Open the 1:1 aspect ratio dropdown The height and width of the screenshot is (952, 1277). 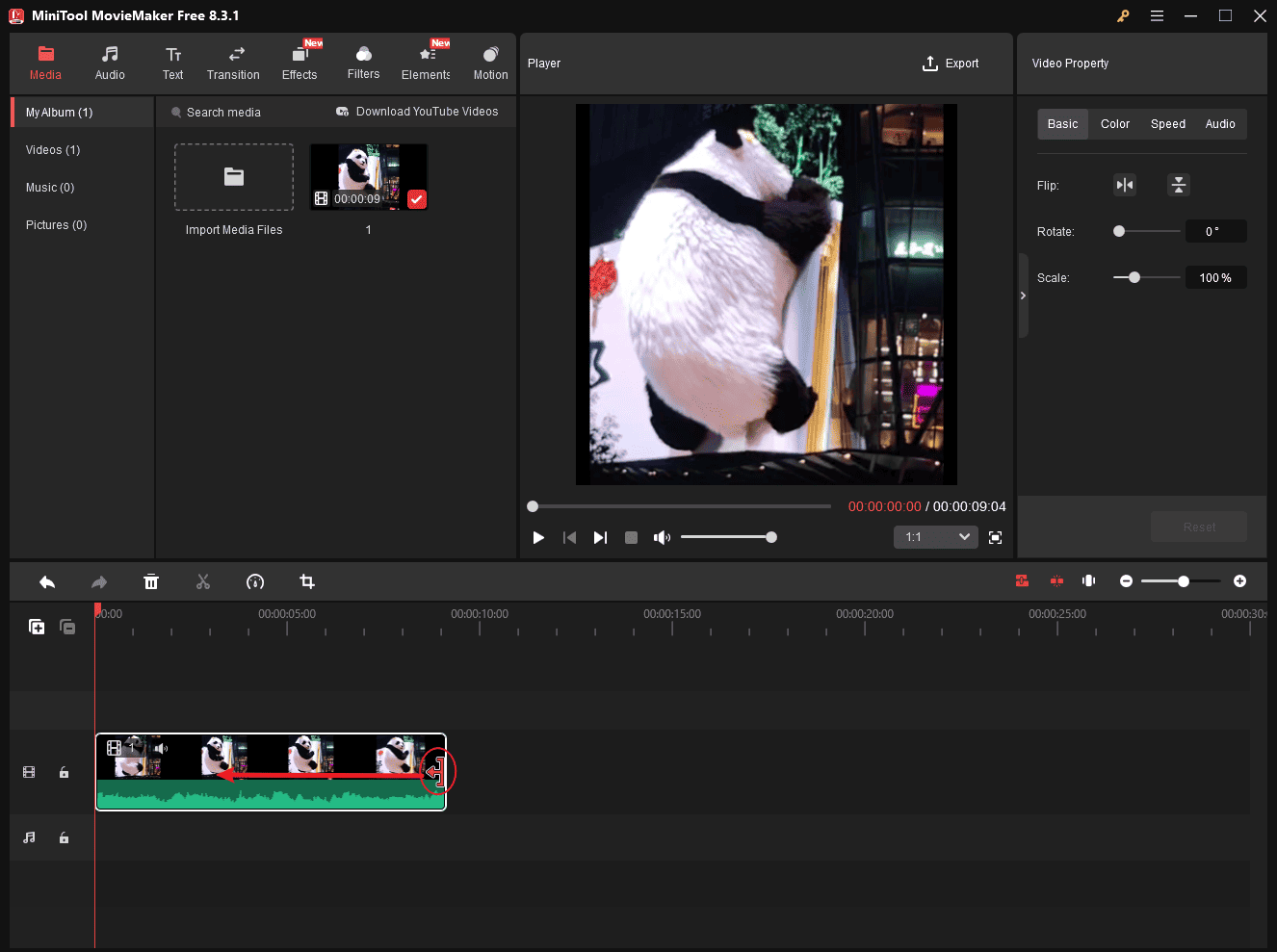coord(935,537)
